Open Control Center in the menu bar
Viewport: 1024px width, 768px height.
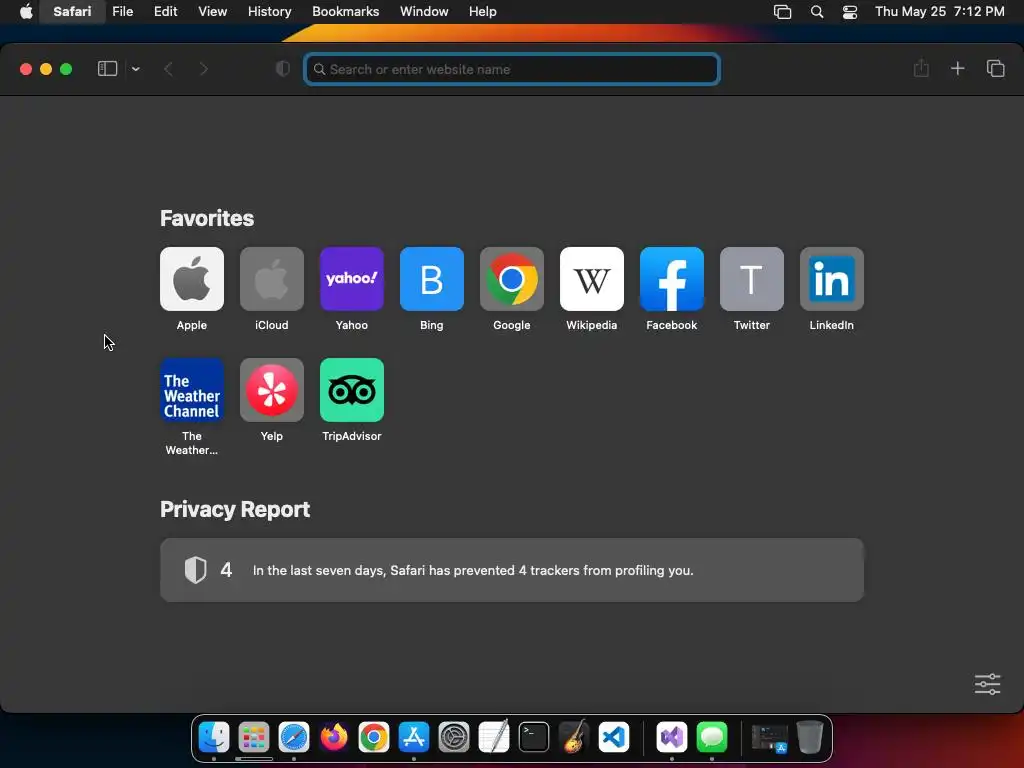click(x=850, y=12)
